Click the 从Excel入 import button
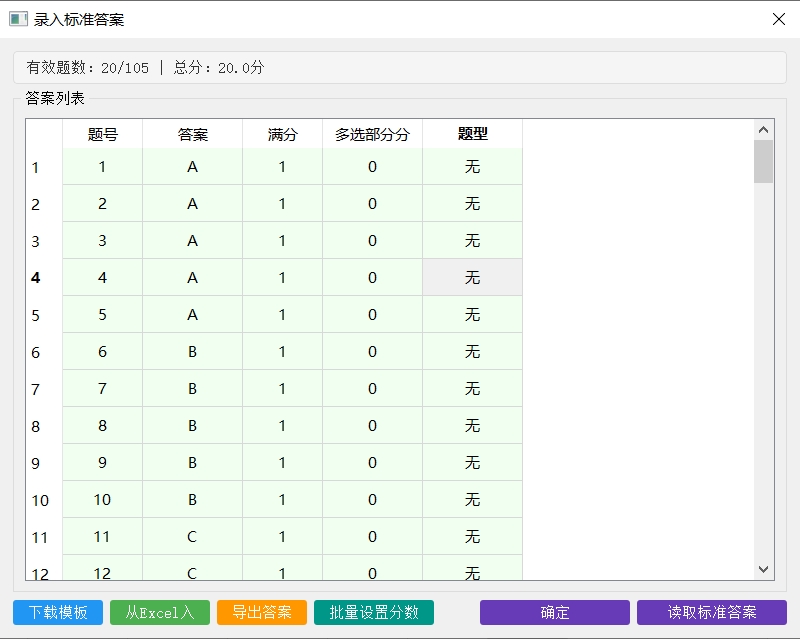 coord(159,613)
